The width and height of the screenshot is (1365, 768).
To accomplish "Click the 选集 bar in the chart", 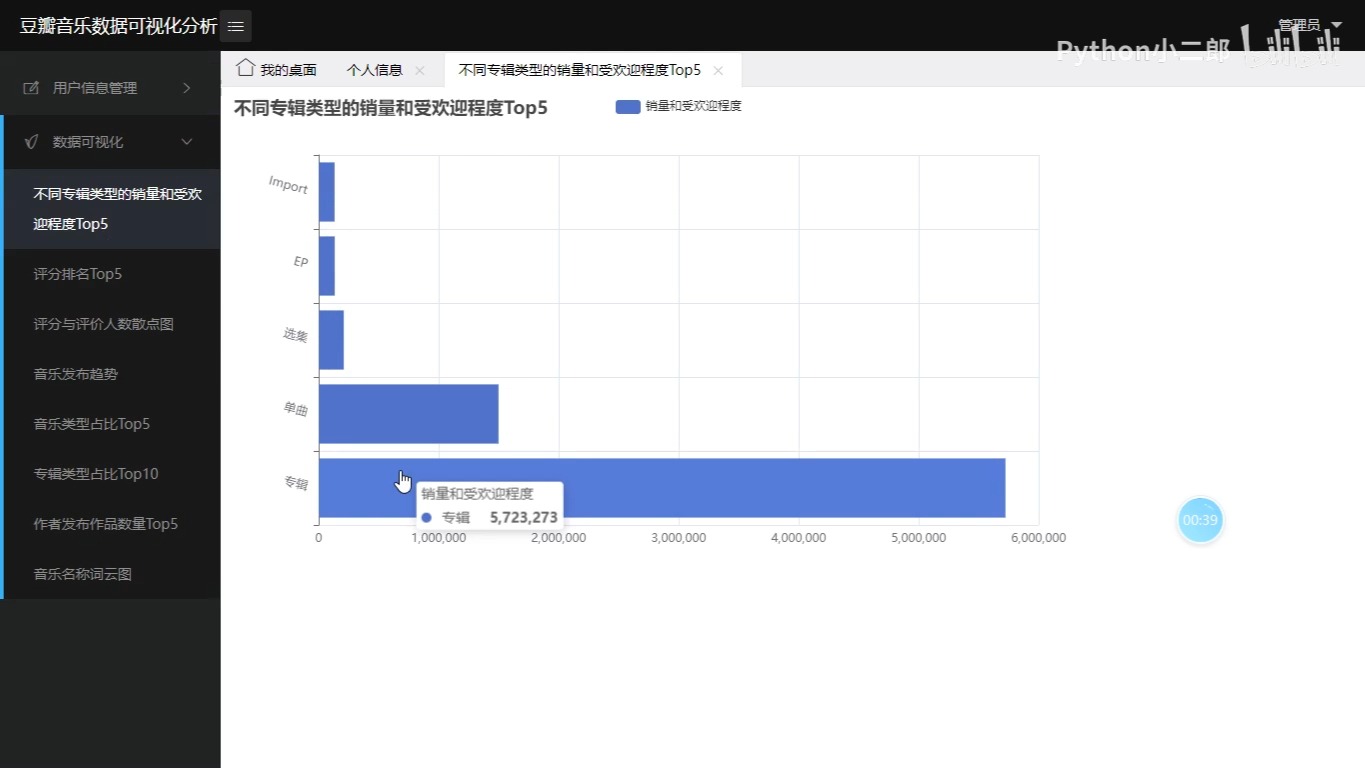I will click(331, 340).
